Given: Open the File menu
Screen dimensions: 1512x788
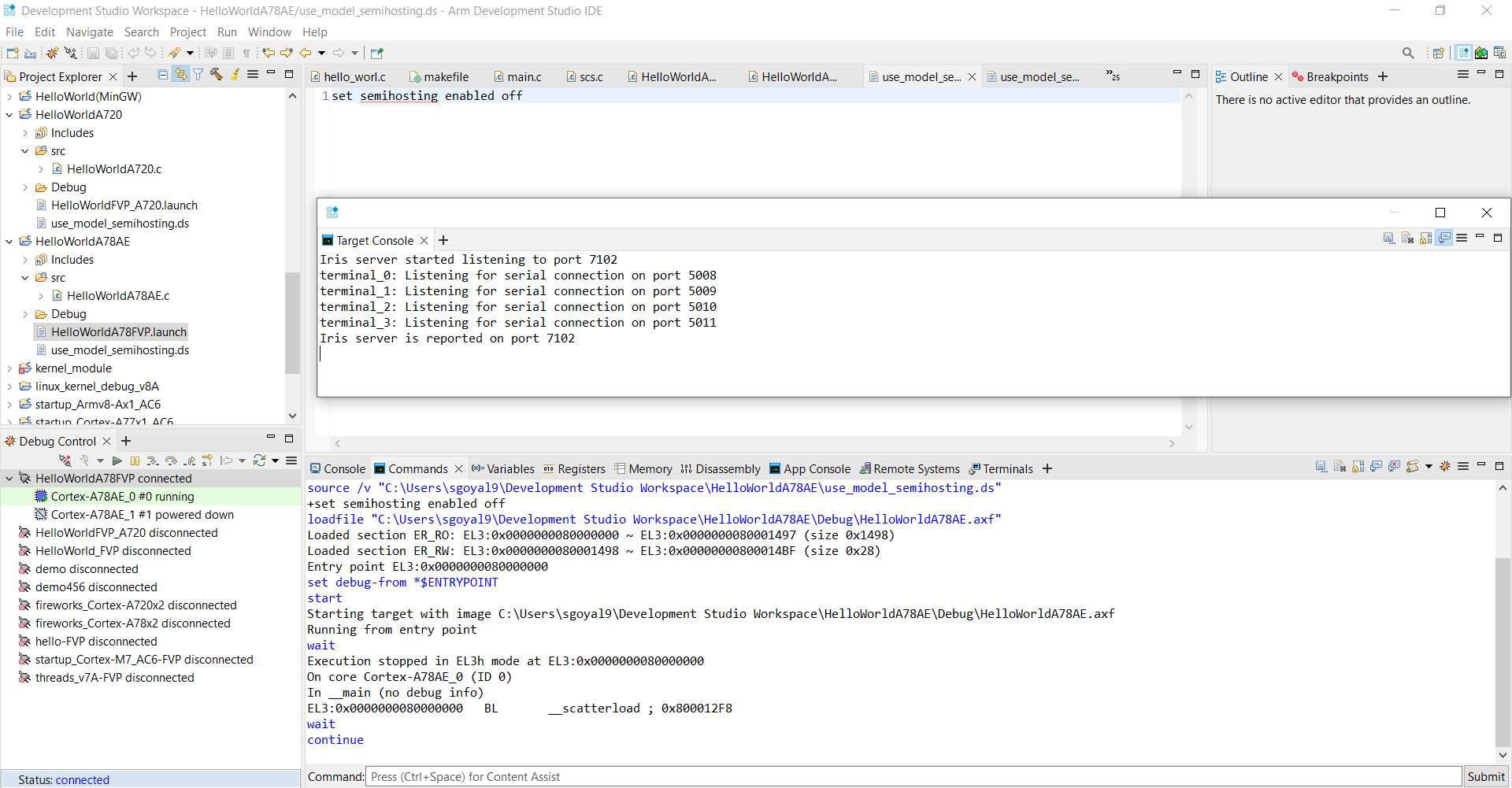Looking at the screenshot, I should 14,32.
